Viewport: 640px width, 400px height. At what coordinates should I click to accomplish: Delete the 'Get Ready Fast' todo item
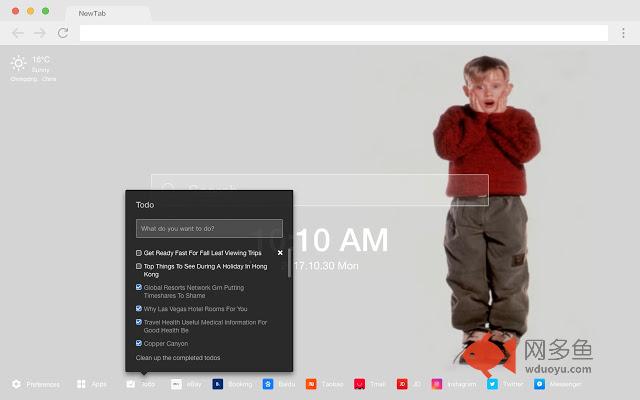pyautogui.click(x=280, y=253)
